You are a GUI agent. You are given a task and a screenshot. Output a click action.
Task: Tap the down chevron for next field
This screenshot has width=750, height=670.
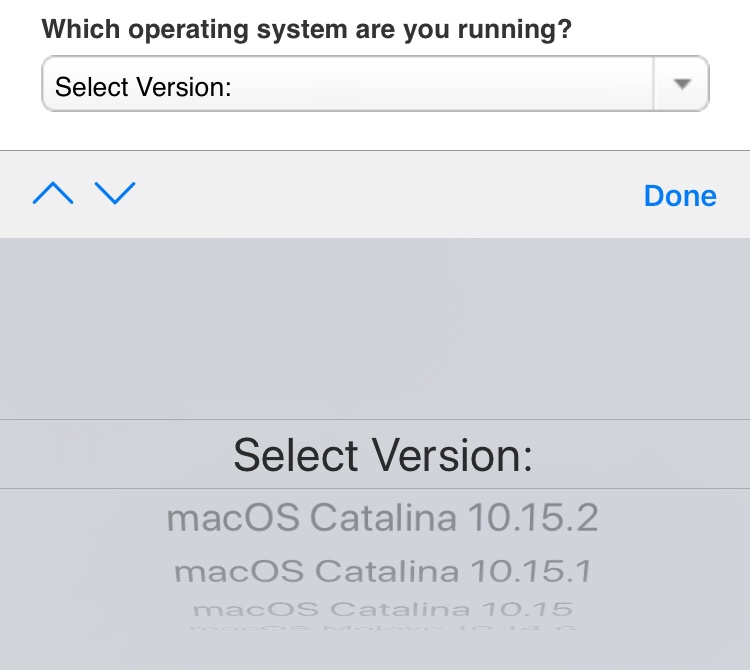pos(115,194)
